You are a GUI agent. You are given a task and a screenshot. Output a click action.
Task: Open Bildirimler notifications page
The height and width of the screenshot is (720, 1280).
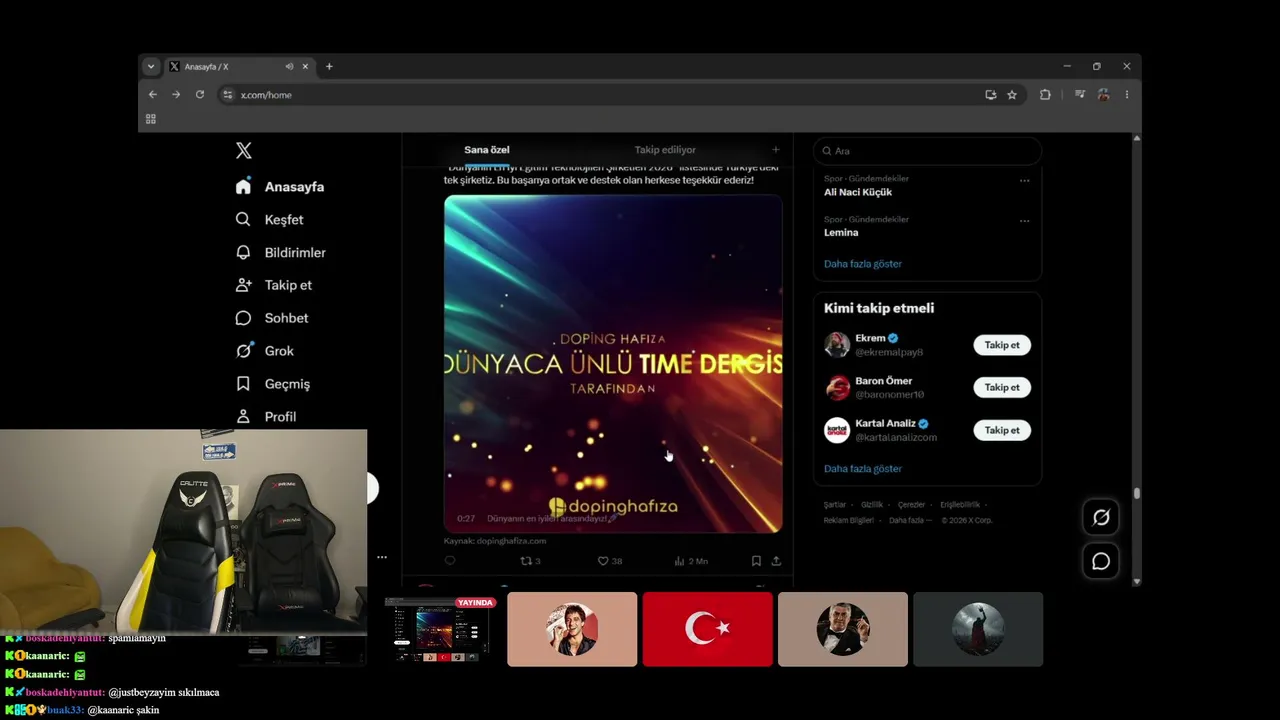(x=280, y=253)
